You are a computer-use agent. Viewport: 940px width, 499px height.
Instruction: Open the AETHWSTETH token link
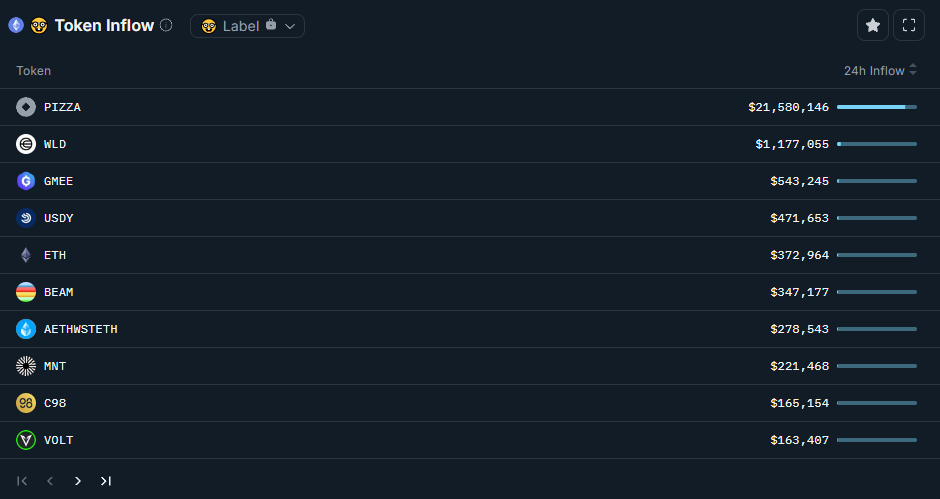[80, 329]
